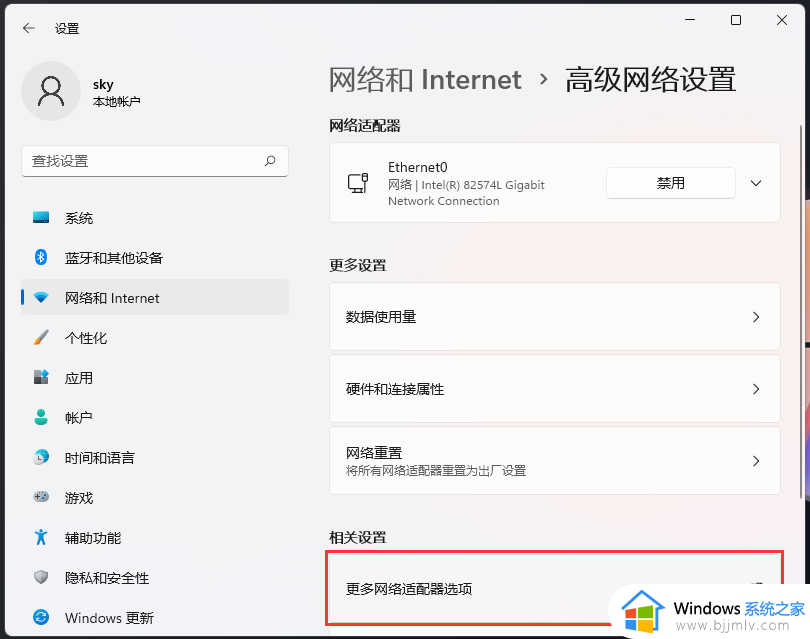
Task: Select 网络和 Internet in sidebar
Action: click(154, 298)
